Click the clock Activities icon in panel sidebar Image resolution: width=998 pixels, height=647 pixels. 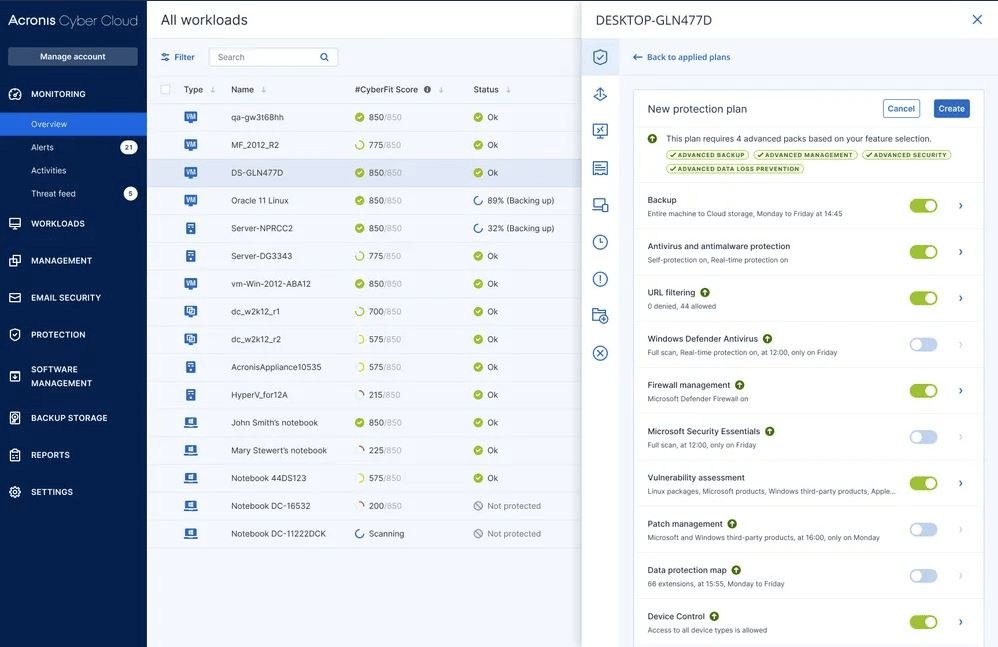[x=600, y=242]
